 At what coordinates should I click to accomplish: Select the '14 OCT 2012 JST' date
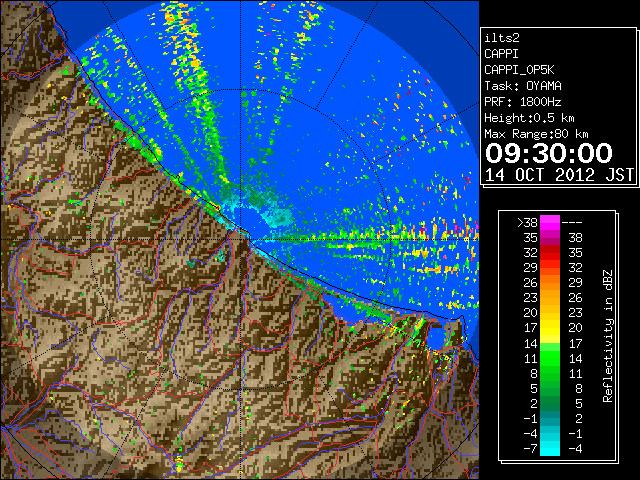[x=559, y=175]
